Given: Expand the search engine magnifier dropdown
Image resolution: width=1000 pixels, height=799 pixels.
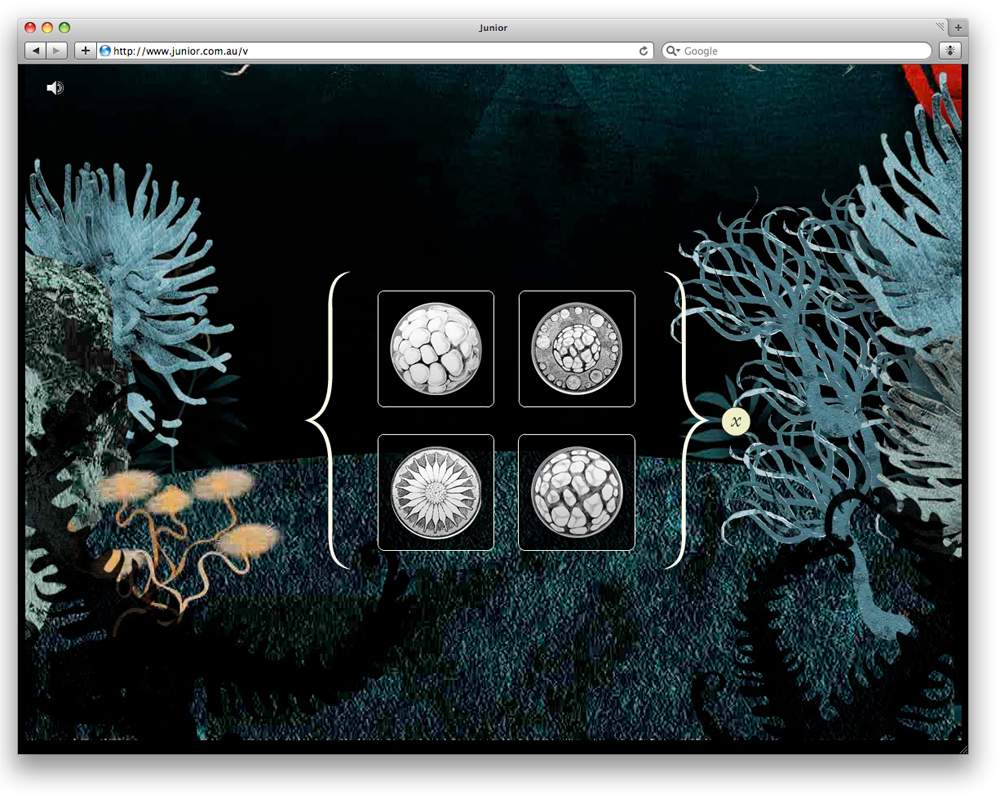Looking at the screenshot, I should pos(673,51).
